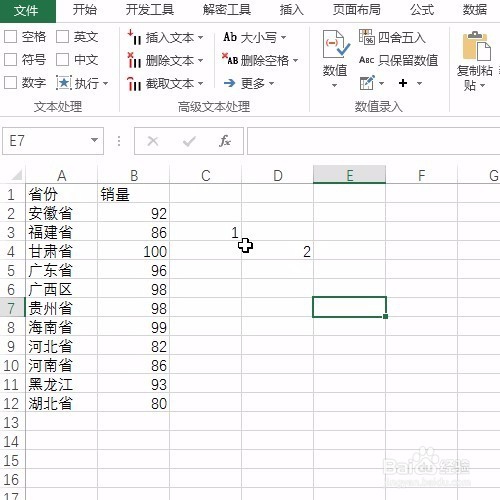The image size is (500, 500).
Task: Switch to the 解密工具 tab
Action: [x=227, y=10]
